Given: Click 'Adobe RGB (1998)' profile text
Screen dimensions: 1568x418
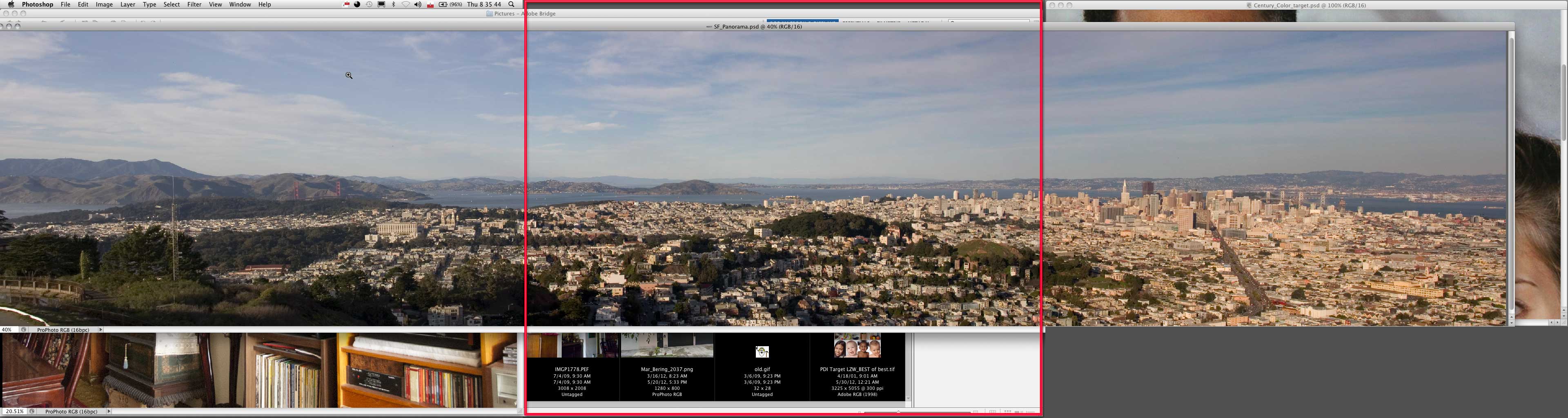Looking at the screenshot, I should 857,394.
